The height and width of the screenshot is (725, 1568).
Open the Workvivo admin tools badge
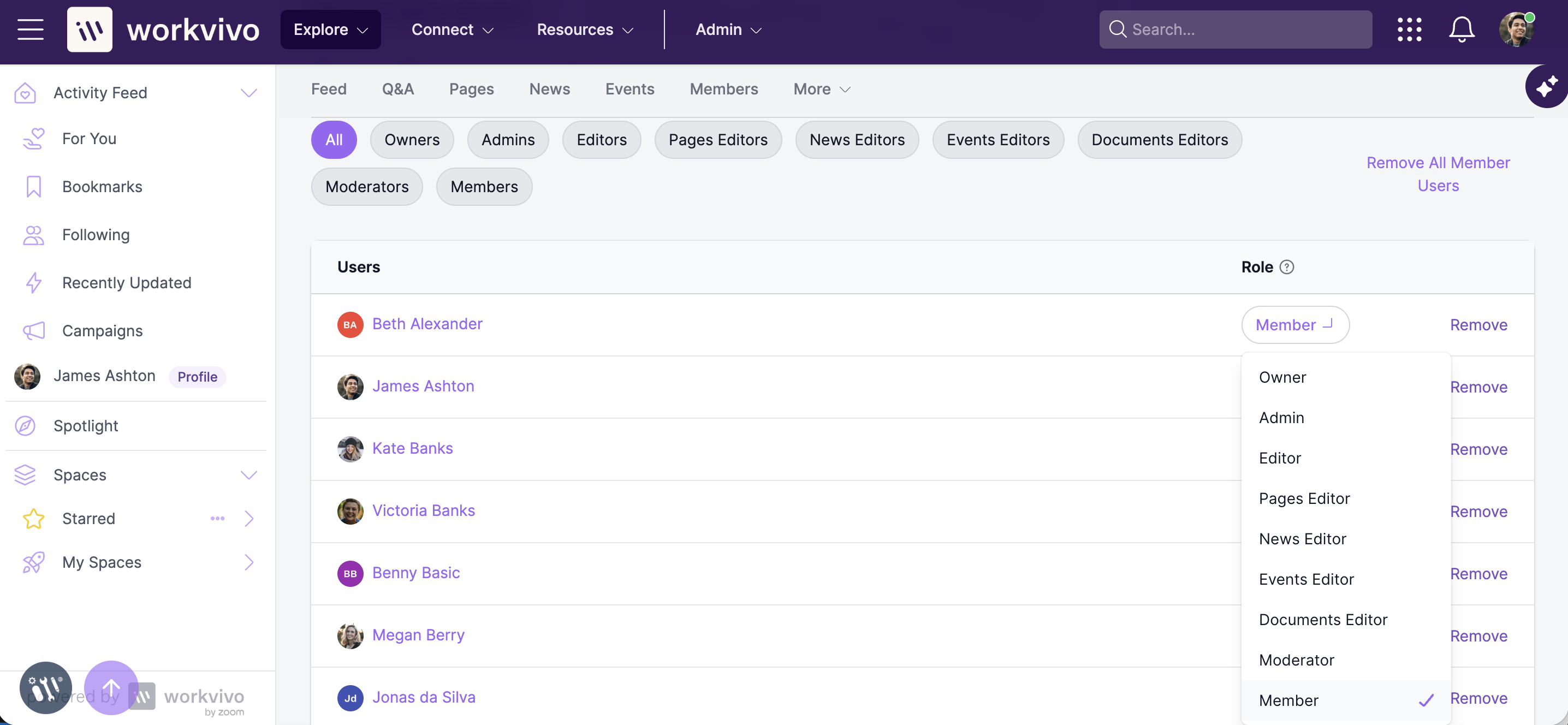(46, 687)
